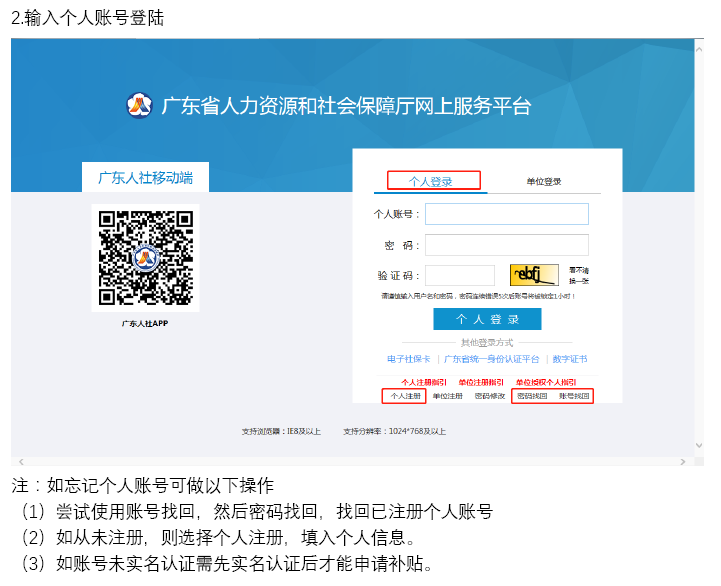Click the 个人账号 input field
Image resolution: width=721 pixels, height=586 pixels.
point(507,214)
